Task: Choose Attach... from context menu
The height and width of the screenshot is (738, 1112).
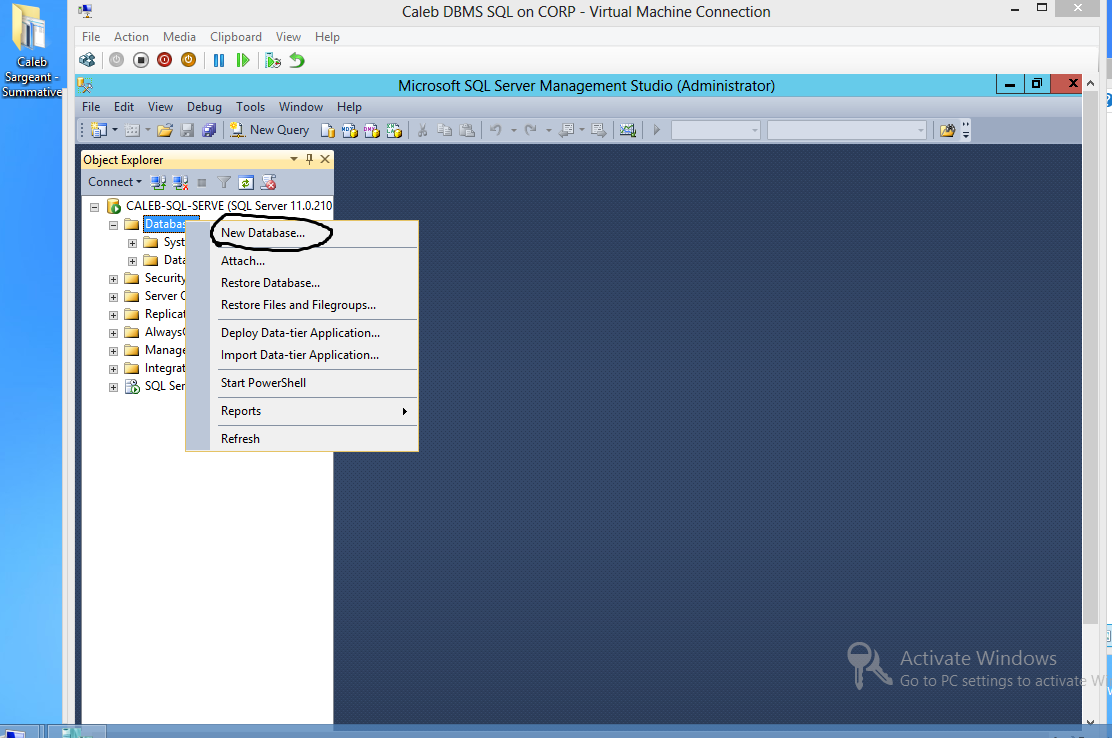Action: (243, 261)
